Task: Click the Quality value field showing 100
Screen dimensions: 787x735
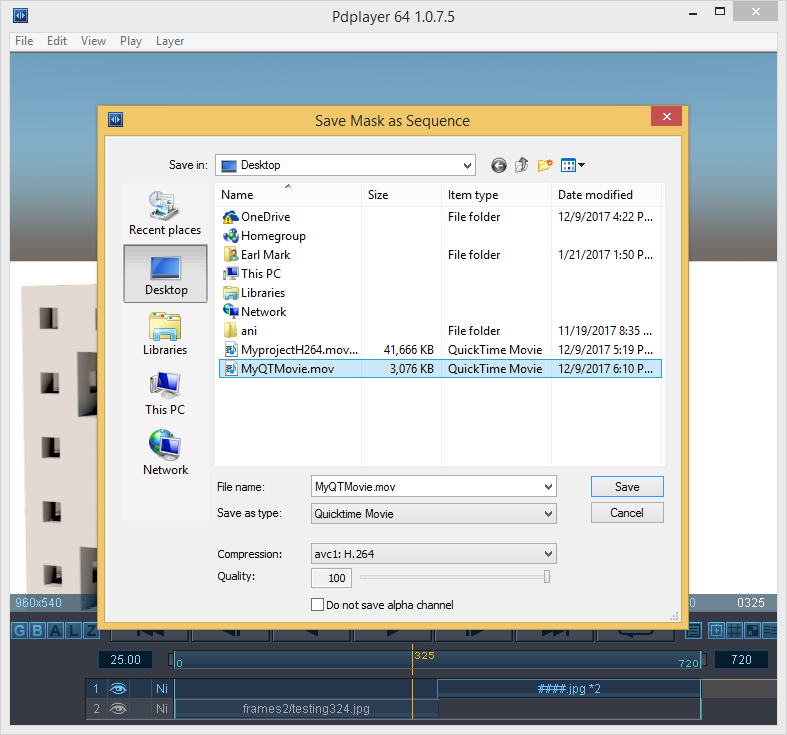Action: [x=331, y=578]
